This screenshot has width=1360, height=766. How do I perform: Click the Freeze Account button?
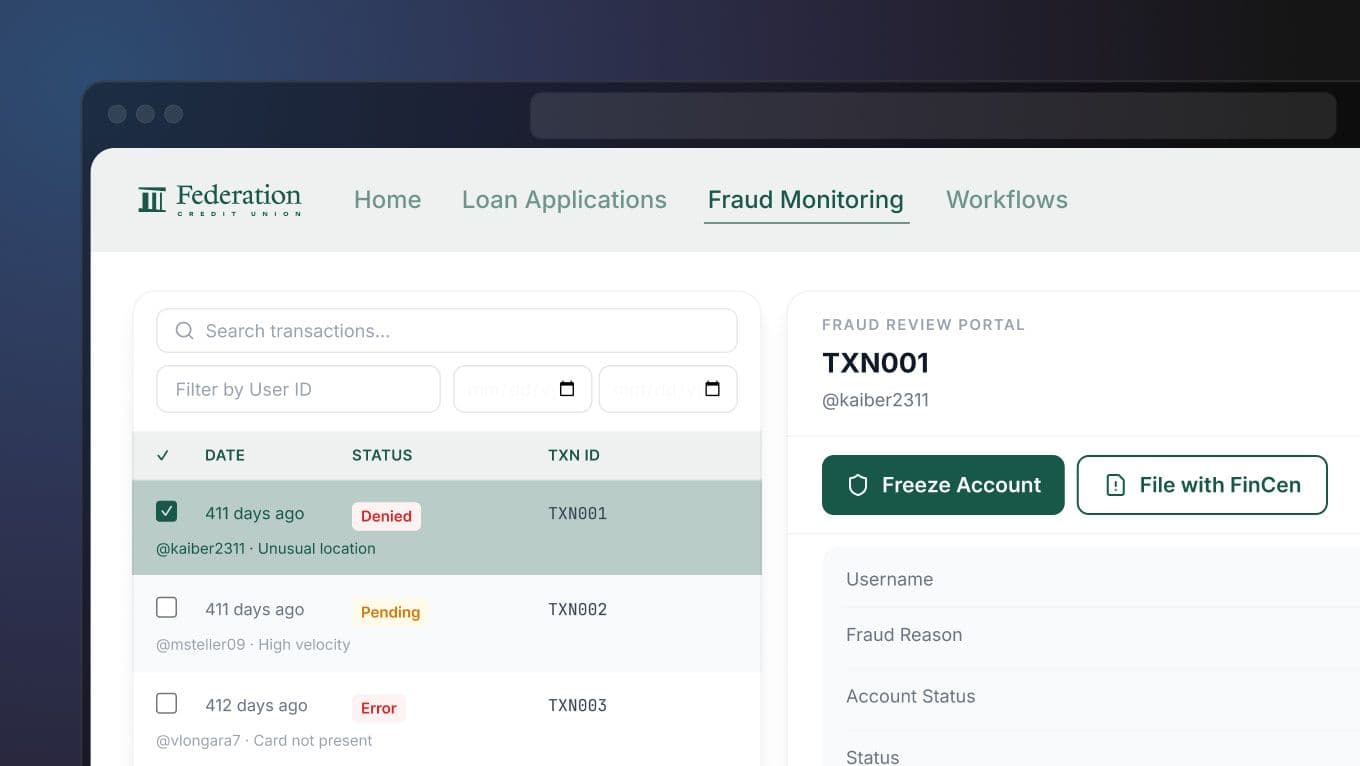[943, 485]
